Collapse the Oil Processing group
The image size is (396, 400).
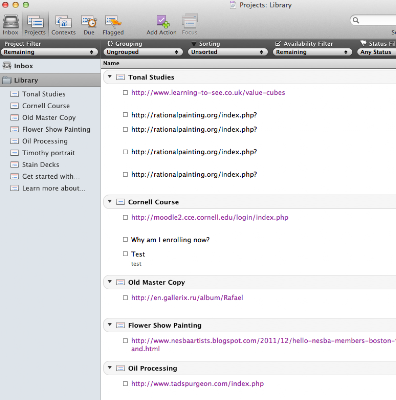coord(109,368)
